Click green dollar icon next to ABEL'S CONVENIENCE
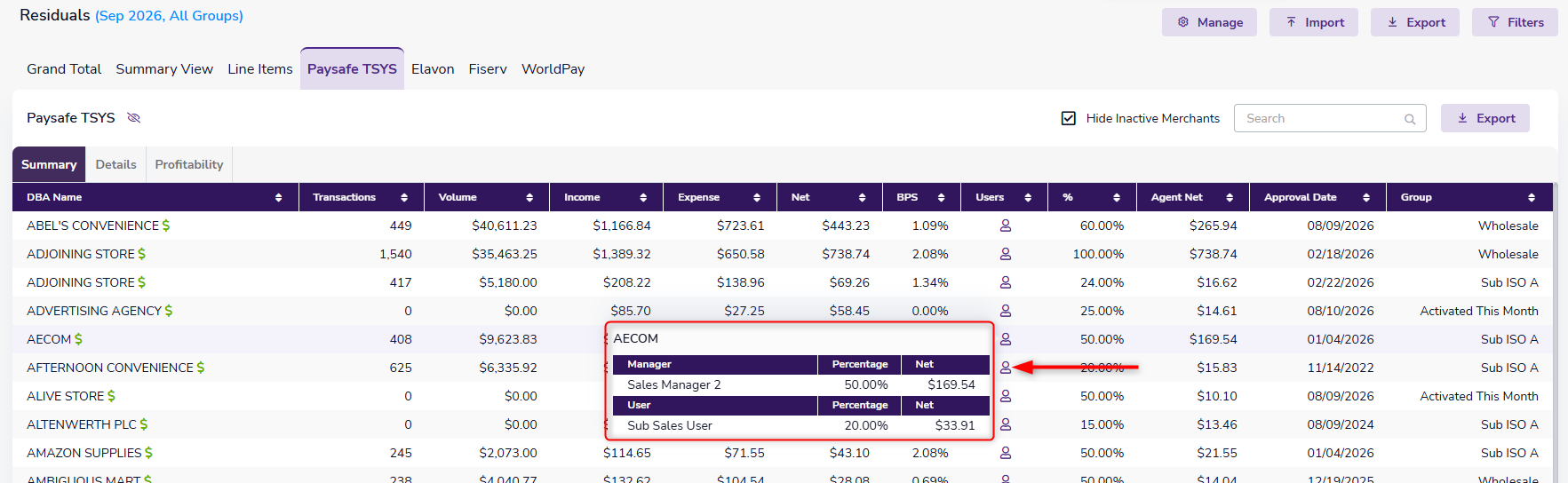The width and height of the screenshot is (1568, 483). click(166, 226)
